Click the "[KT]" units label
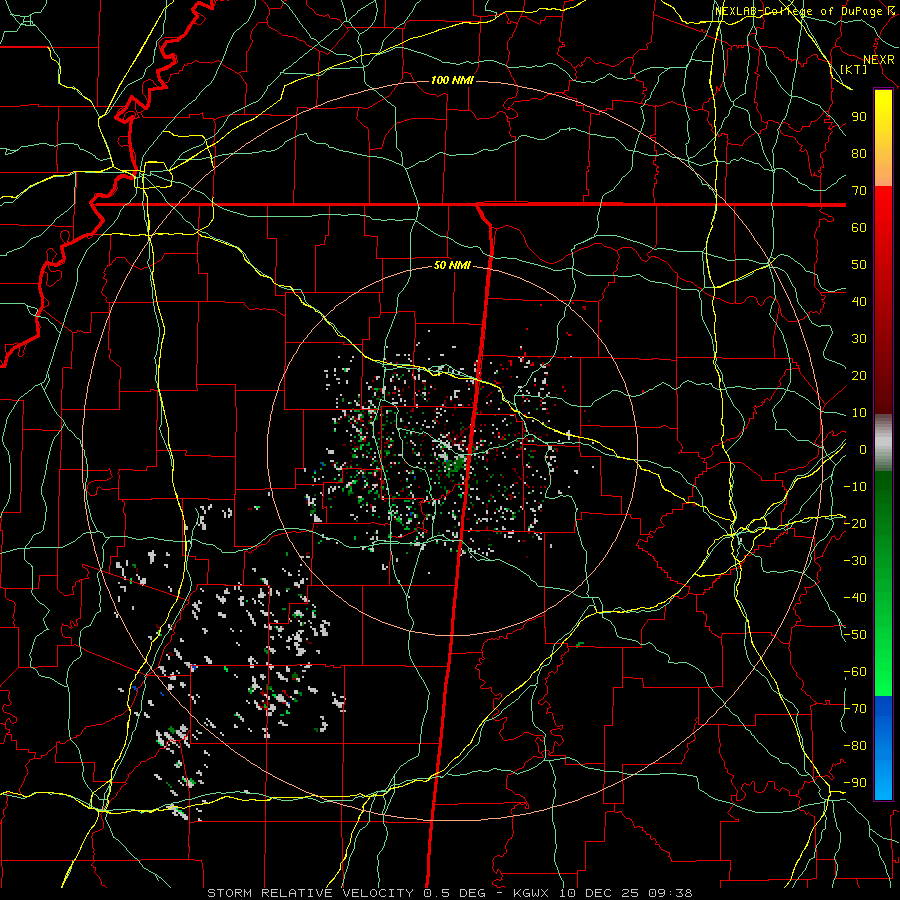The height and width of the screenshot is (900, 900). 854,69
